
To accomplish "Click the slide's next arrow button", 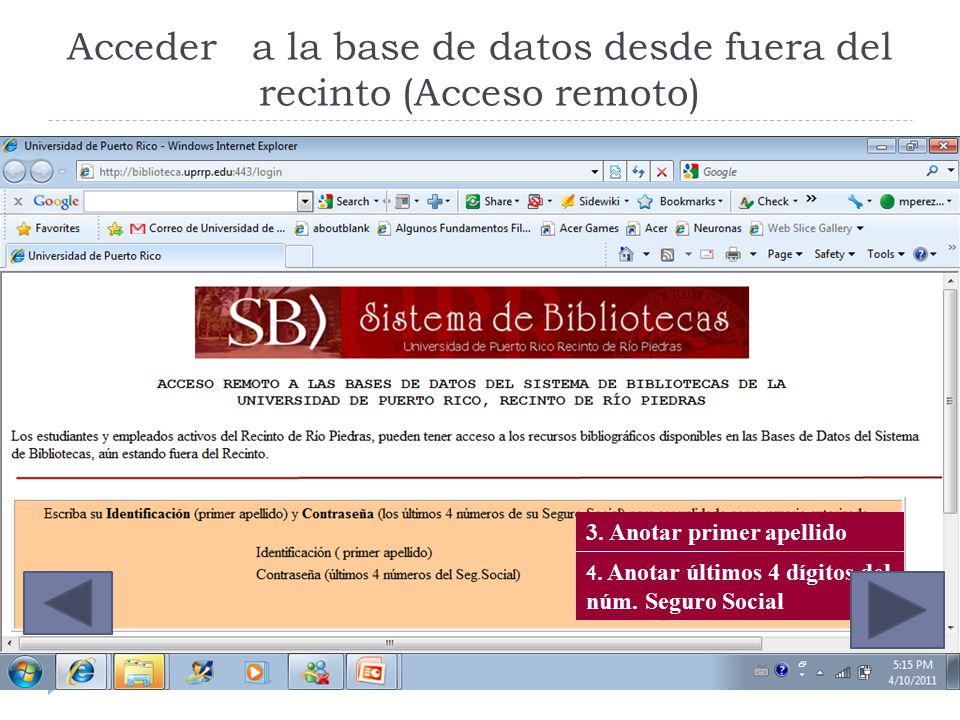I will point(897,609).
